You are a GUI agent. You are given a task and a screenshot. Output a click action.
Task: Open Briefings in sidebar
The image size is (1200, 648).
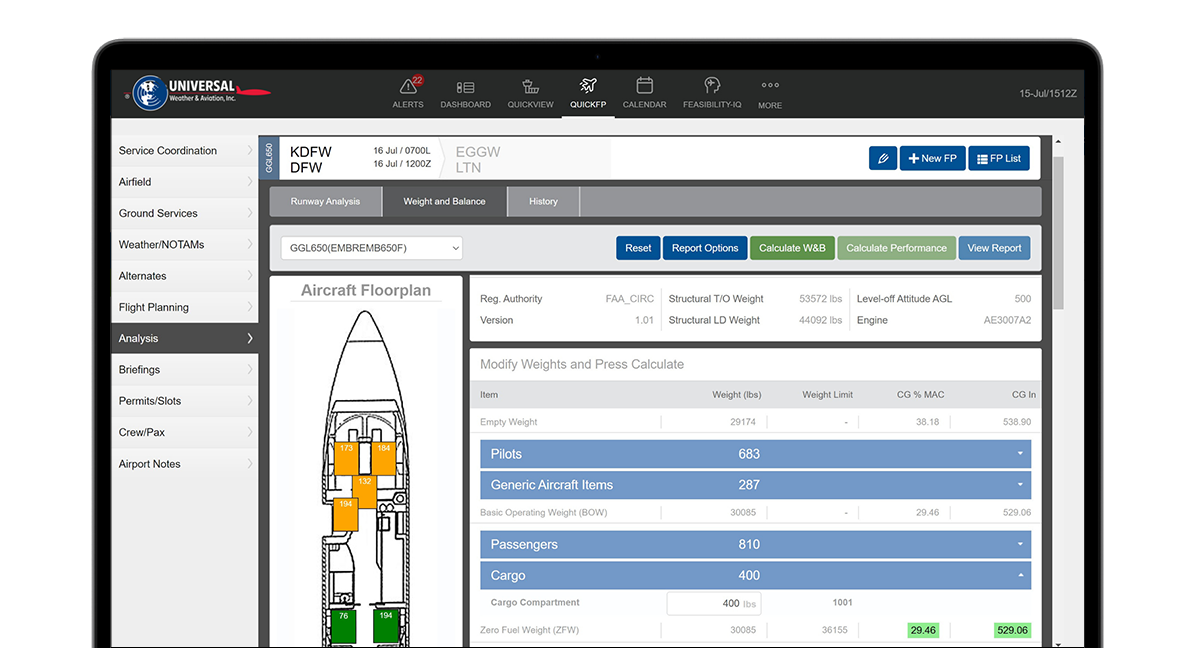(x=185, y=370)
